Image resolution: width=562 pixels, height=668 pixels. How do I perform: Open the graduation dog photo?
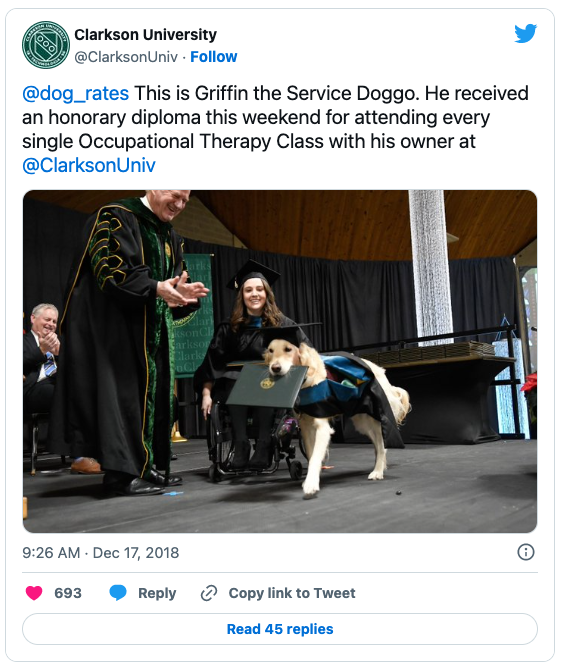pyautogui.click(x=280, y=361)
